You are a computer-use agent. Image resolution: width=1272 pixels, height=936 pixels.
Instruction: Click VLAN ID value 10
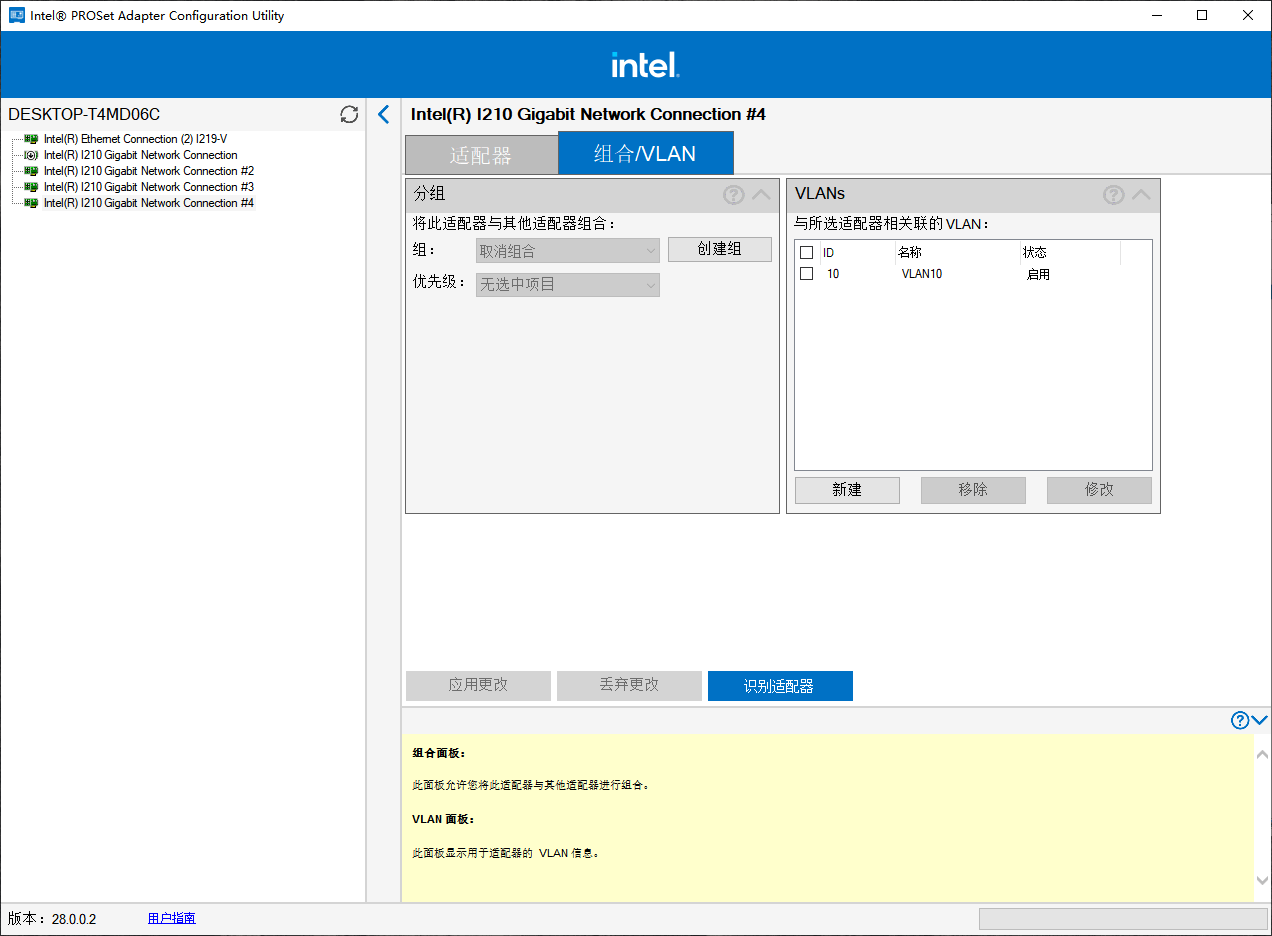833,274
